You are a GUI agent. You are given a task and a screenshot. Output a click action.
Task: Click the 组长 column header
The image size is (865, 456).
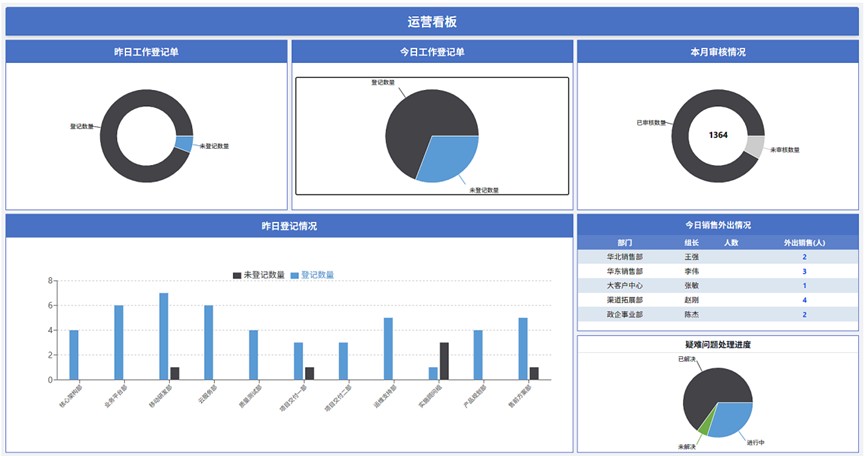pos(691,242)
